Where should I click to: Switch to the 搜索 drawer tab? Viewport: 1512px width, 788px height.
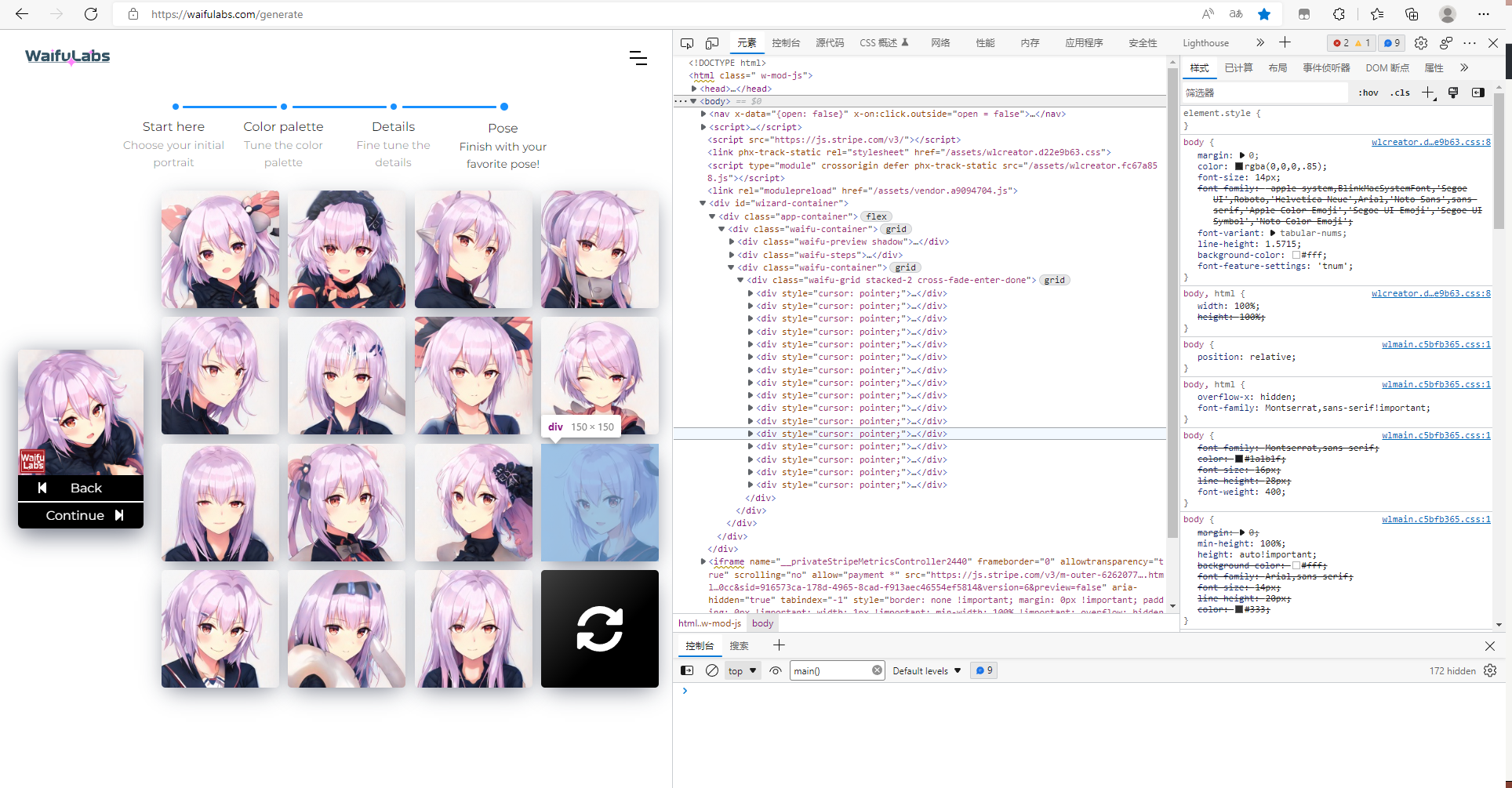pyautogui.click(x=739, y=645)
